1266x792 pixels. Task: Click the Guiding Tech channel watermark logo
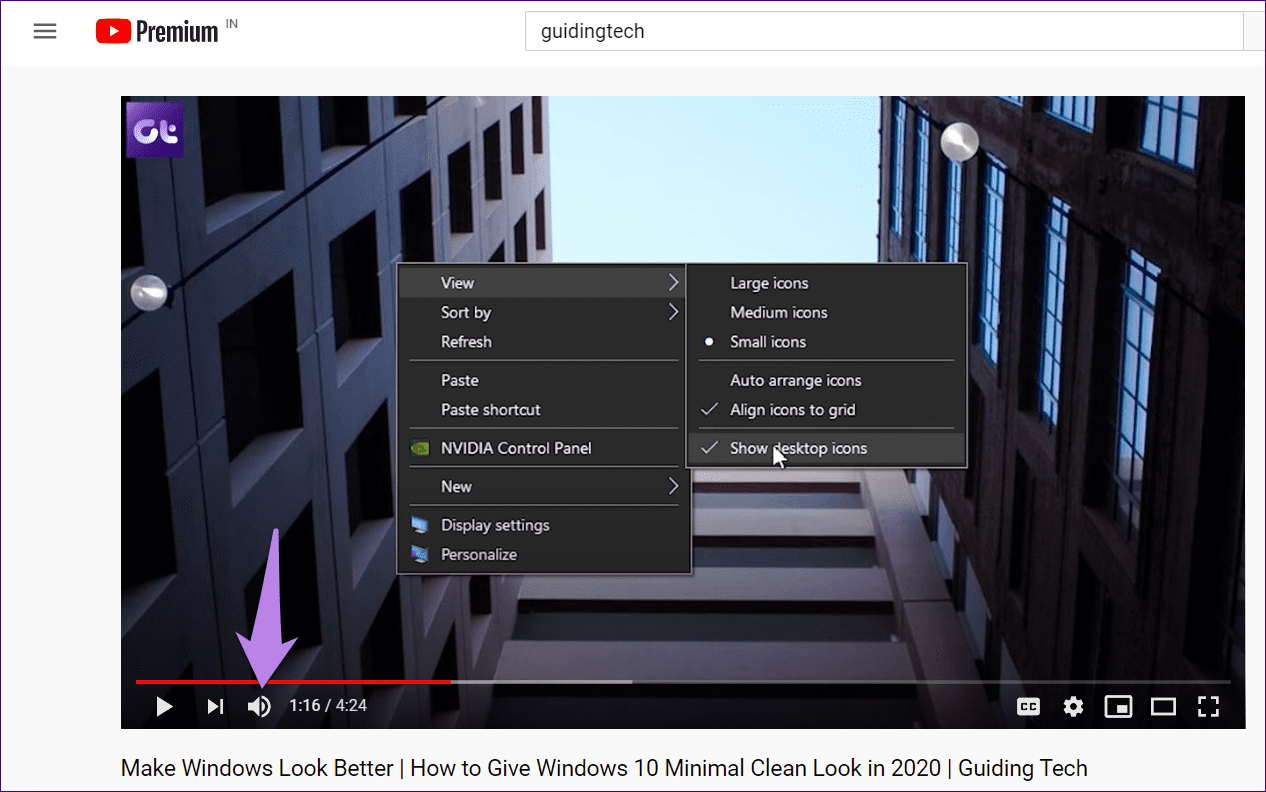click(155, 129)
